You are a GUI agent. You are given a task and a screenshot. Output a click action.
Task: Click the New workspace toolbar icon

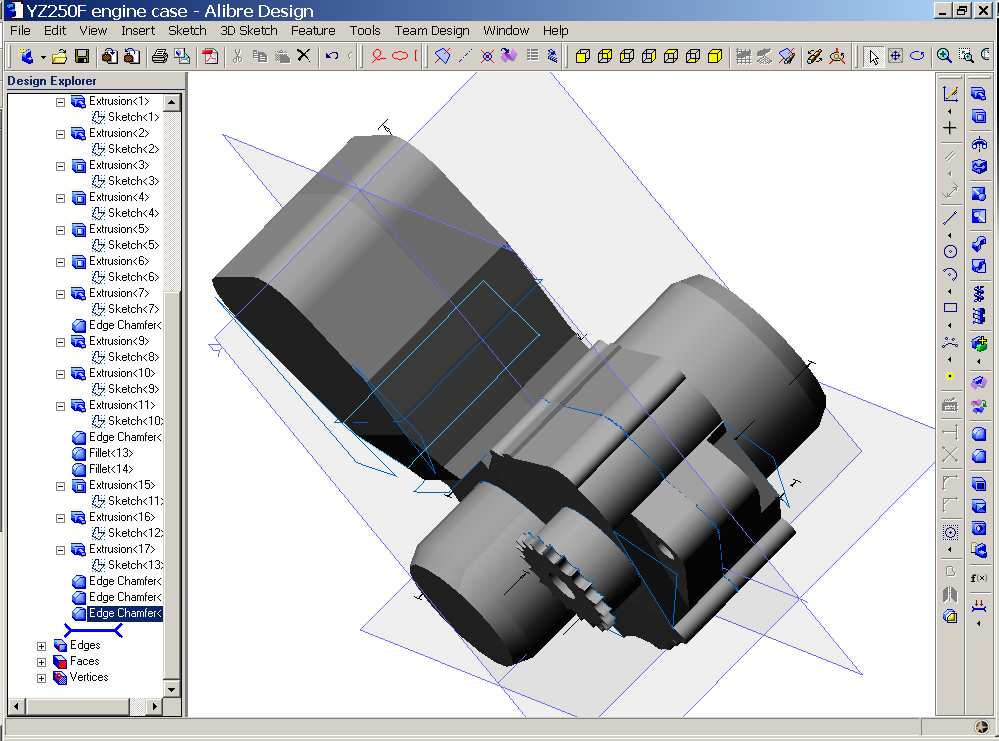pyautogui.click(x=26, y=56)
